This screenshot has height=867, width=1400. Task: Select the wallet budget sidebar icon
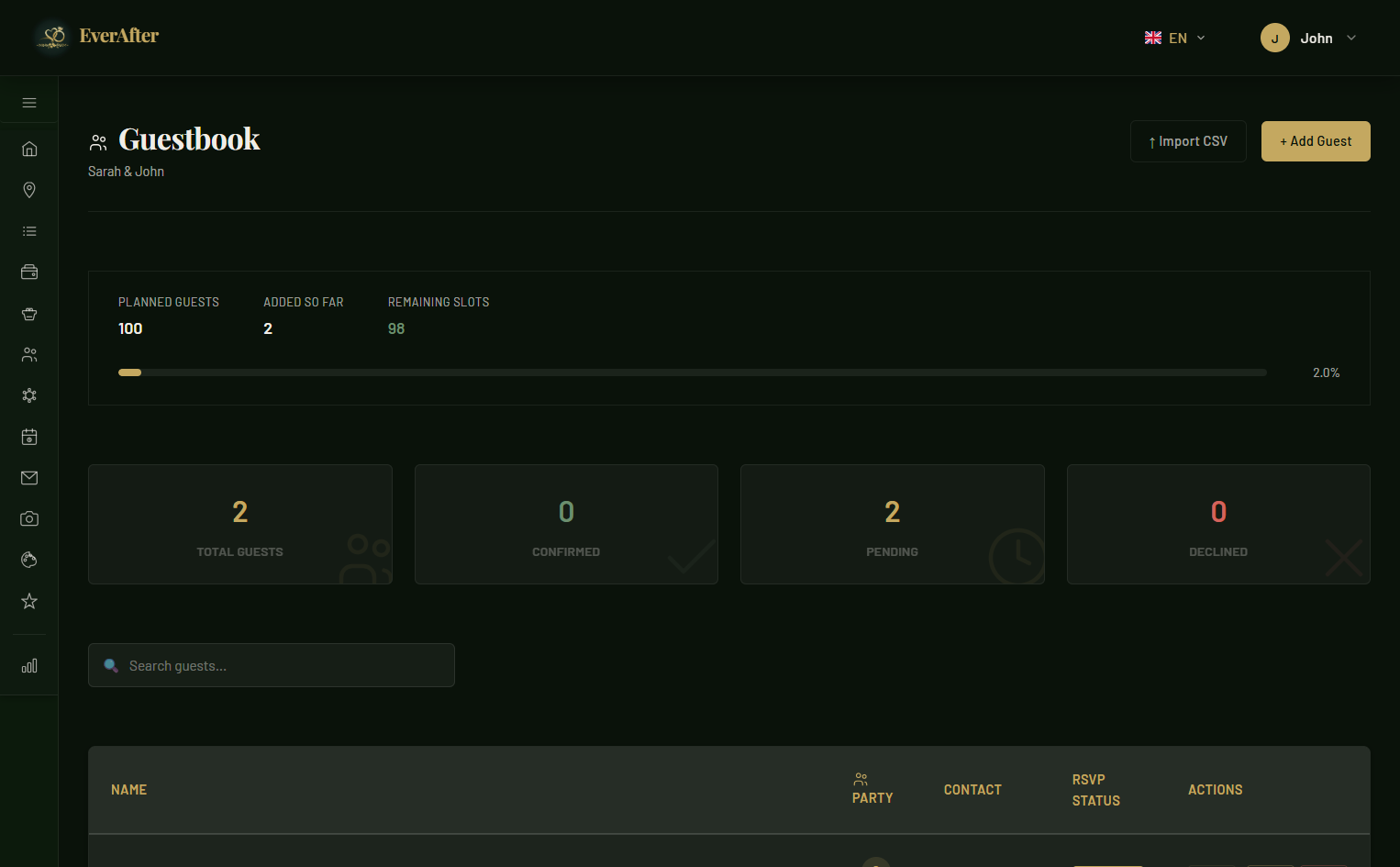[x=29, y=272]
